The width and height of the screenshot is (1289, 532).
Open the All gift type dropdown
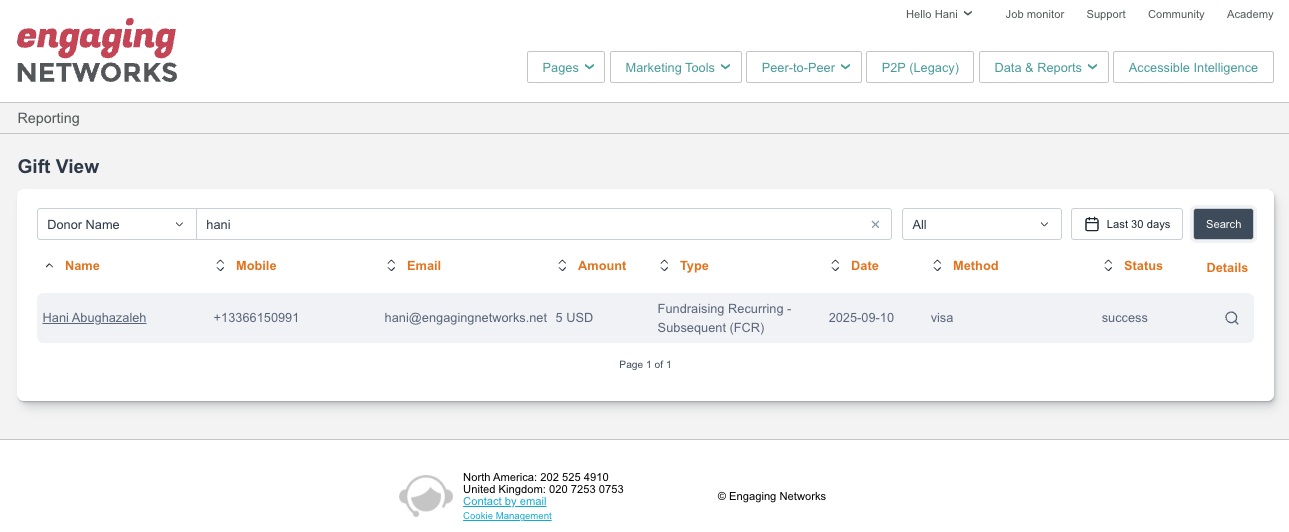(981, 225)
